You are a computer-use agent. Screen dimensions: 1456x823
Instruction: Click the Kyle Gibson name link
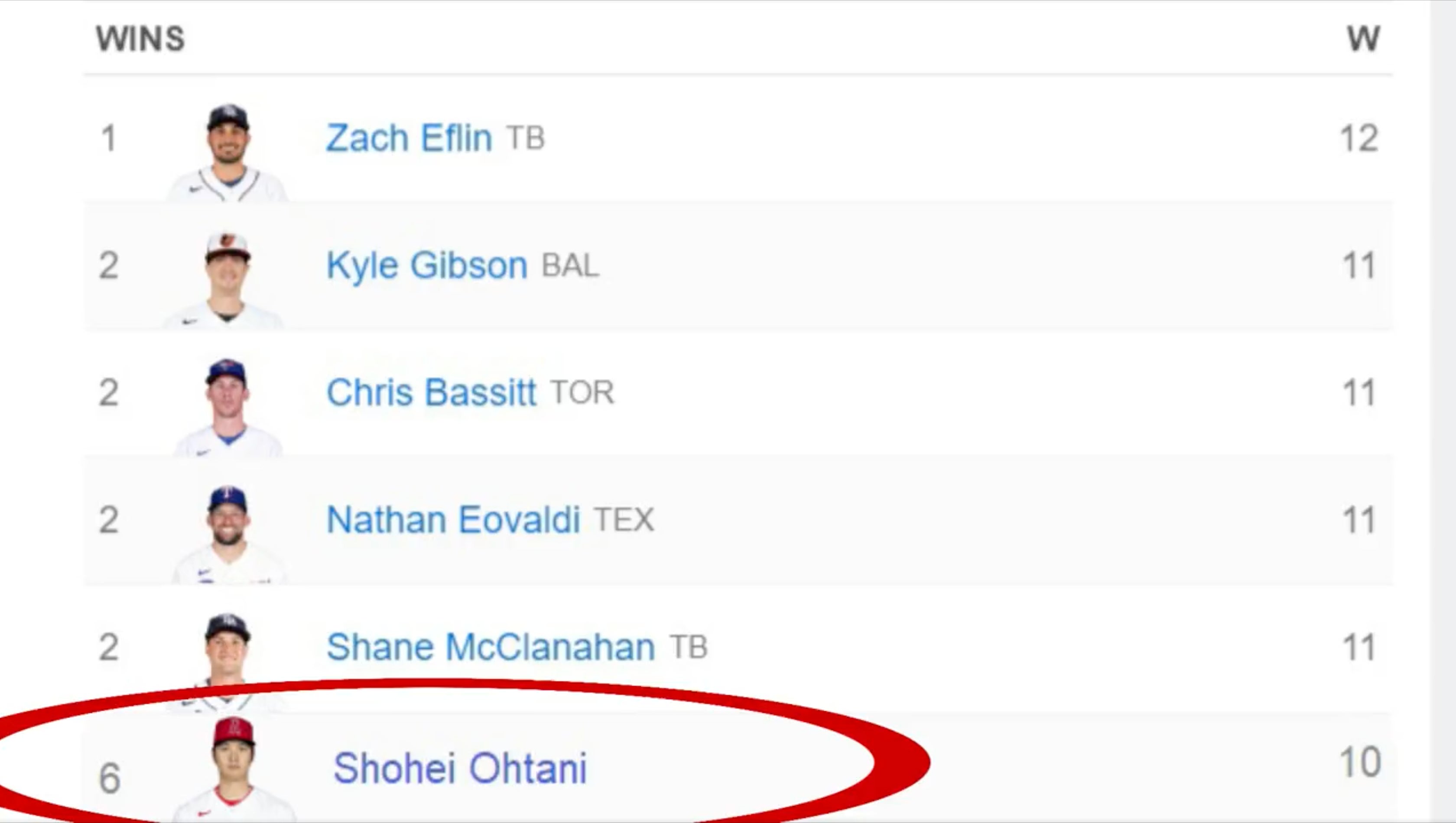[427, 265]
